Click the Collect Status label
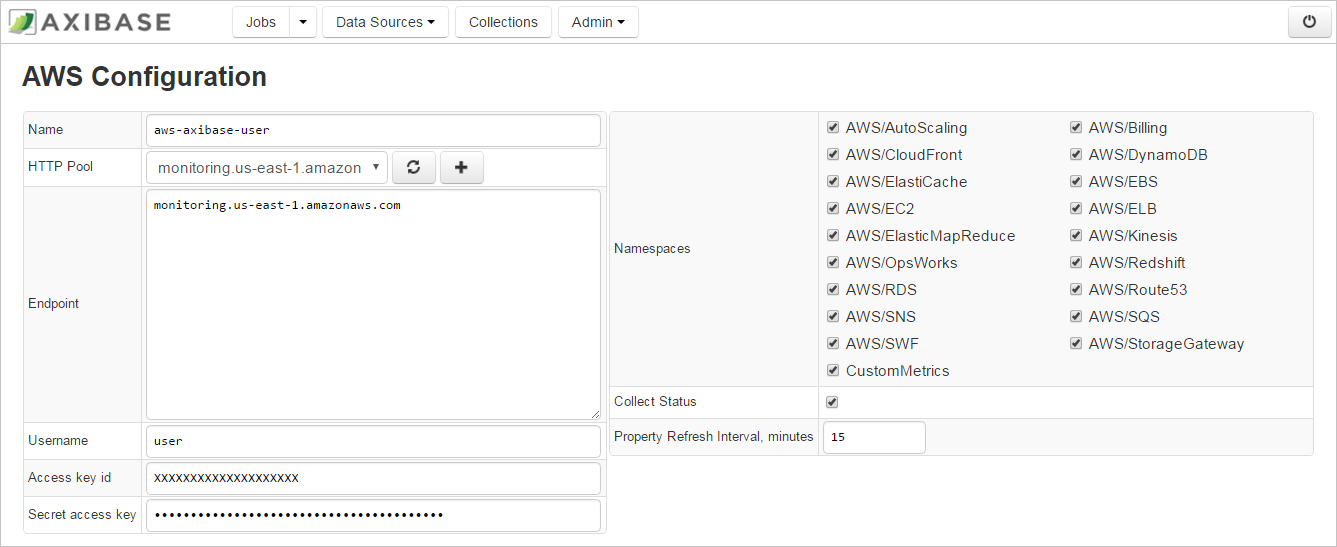Image resolution: width=1337 pixels, height=547 pixels. click(655, 402)
